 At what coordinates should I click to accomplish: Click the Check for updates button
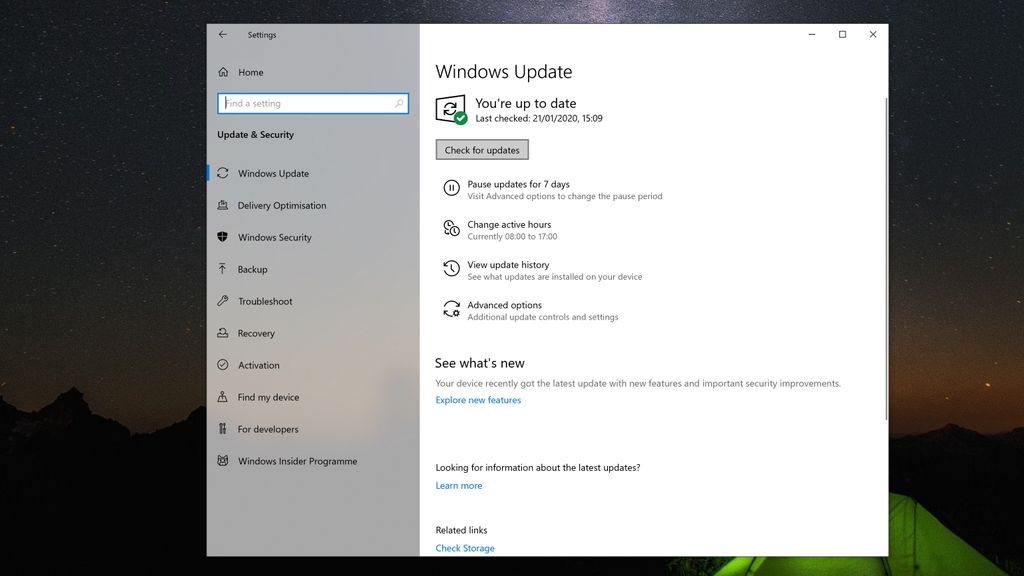pos(482,149)
